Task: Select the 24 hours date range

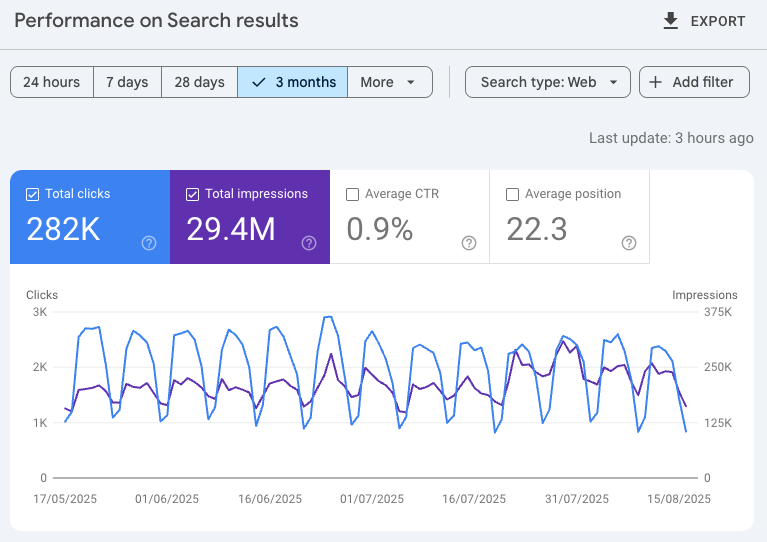Action: tap(52, 82)
